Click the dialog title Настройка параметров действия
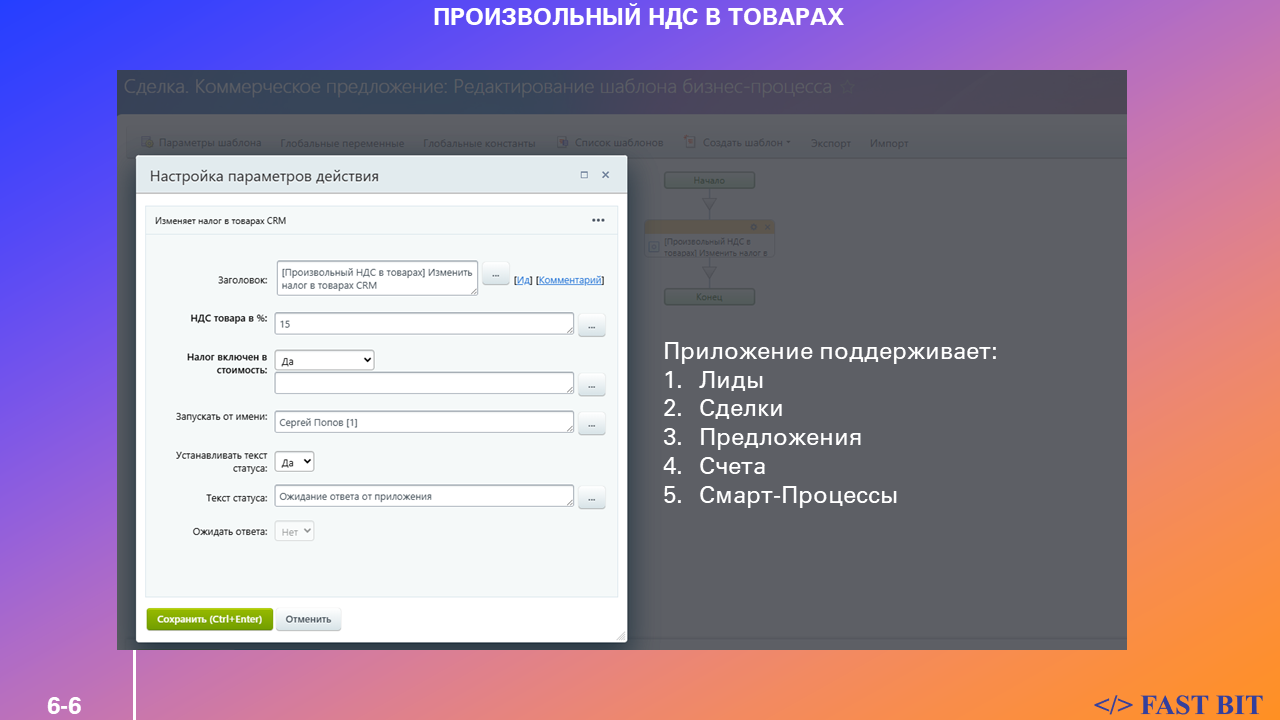 pos(264,176)
